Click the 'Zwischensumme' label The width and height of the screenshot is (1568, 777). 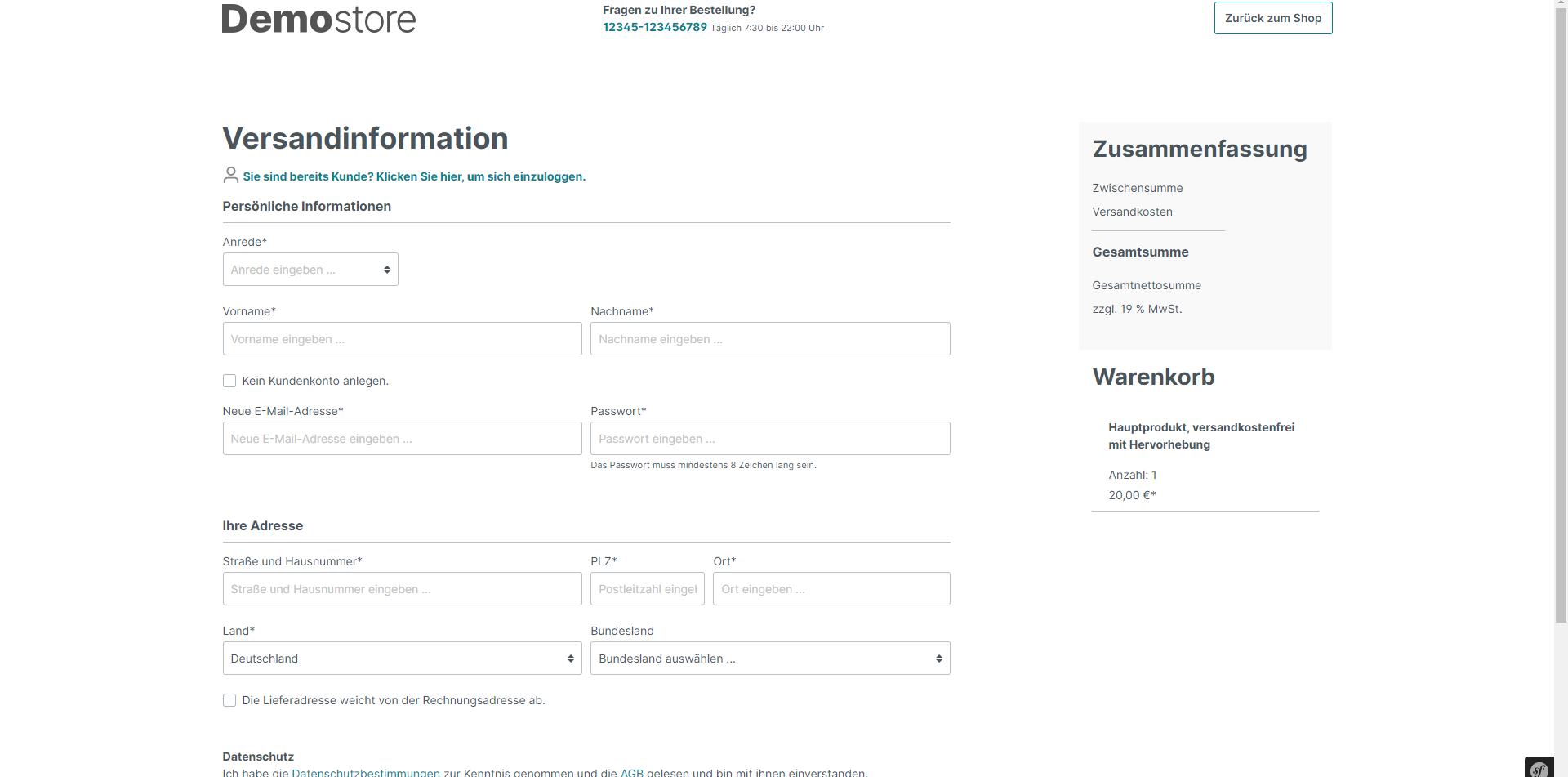(x=1138, y=188)
